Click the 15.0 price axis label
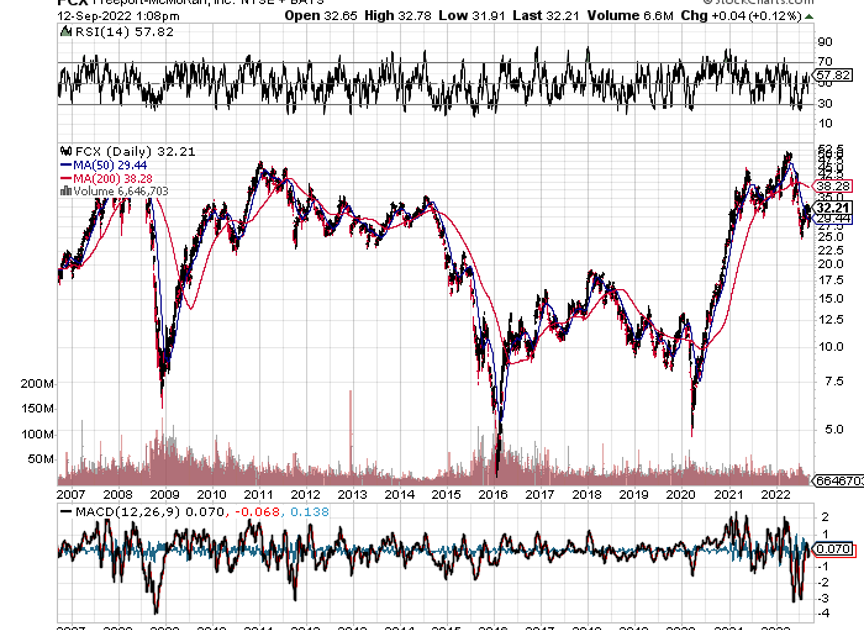 coord(830,299)
